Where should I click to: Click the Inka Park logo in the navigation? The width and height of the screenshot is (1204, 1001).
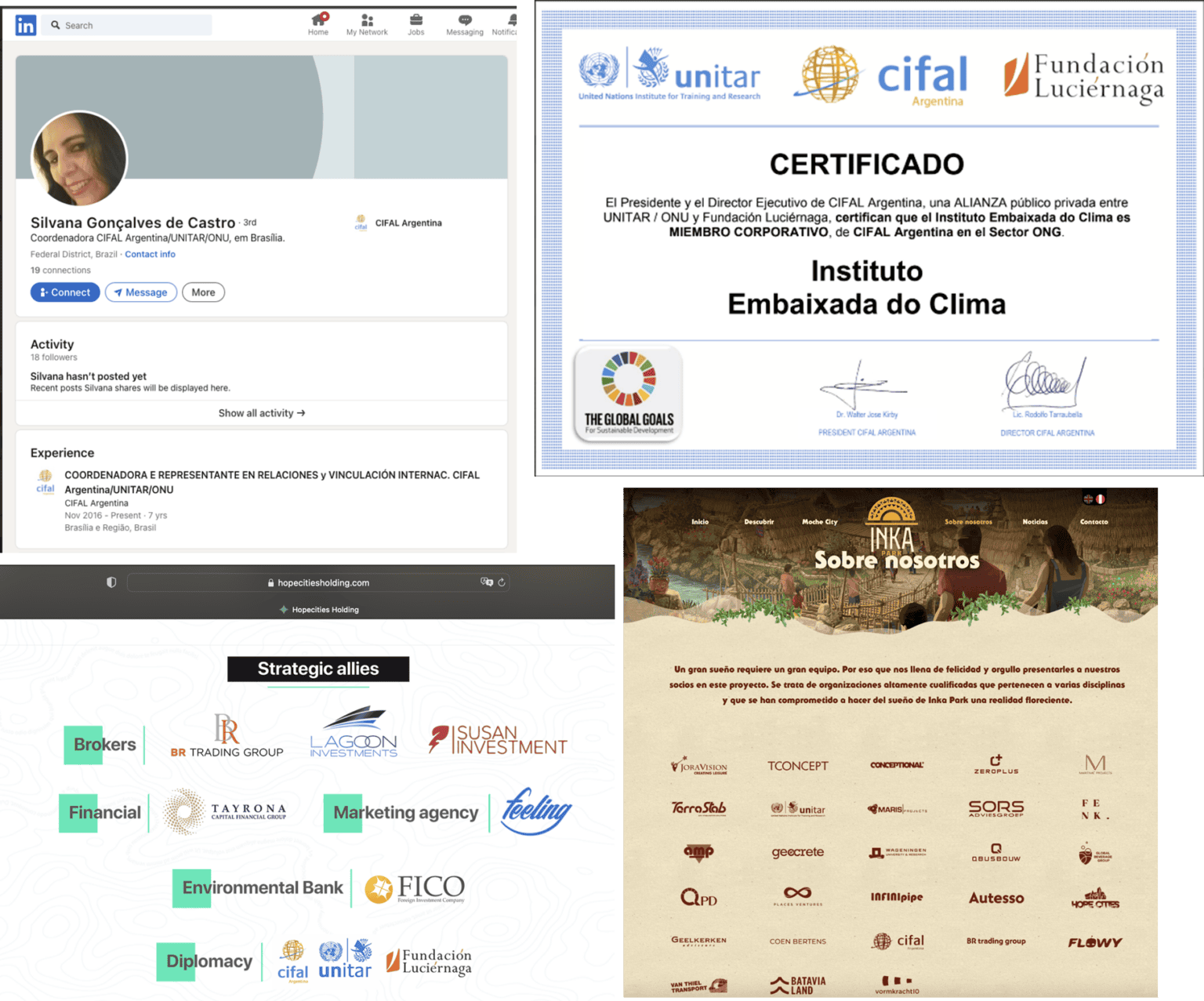click(x=894, y=525)
